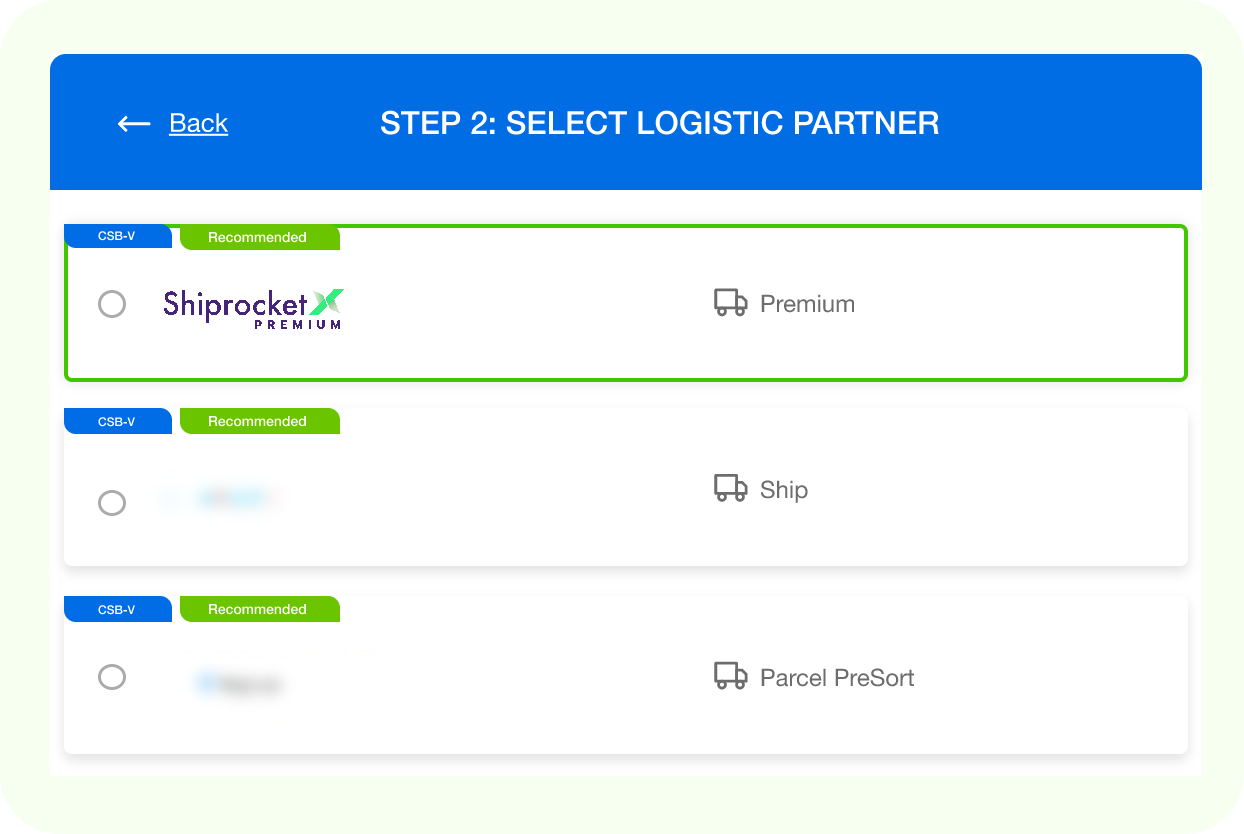The width and height of the screenshot is (1244, 834).
Task: Click the Shiprocket X Premium logo
Action: coord(254,308)
